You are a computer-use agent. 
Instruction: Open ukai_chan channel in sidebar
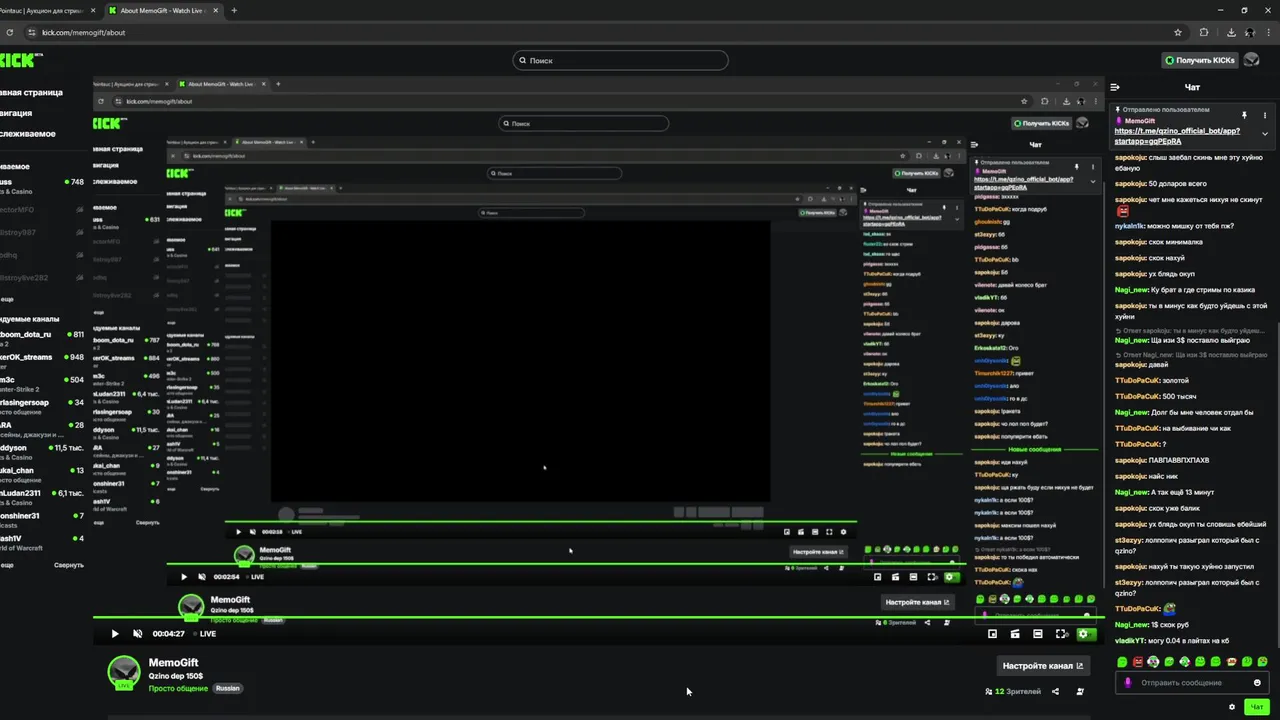coord(42,473)
